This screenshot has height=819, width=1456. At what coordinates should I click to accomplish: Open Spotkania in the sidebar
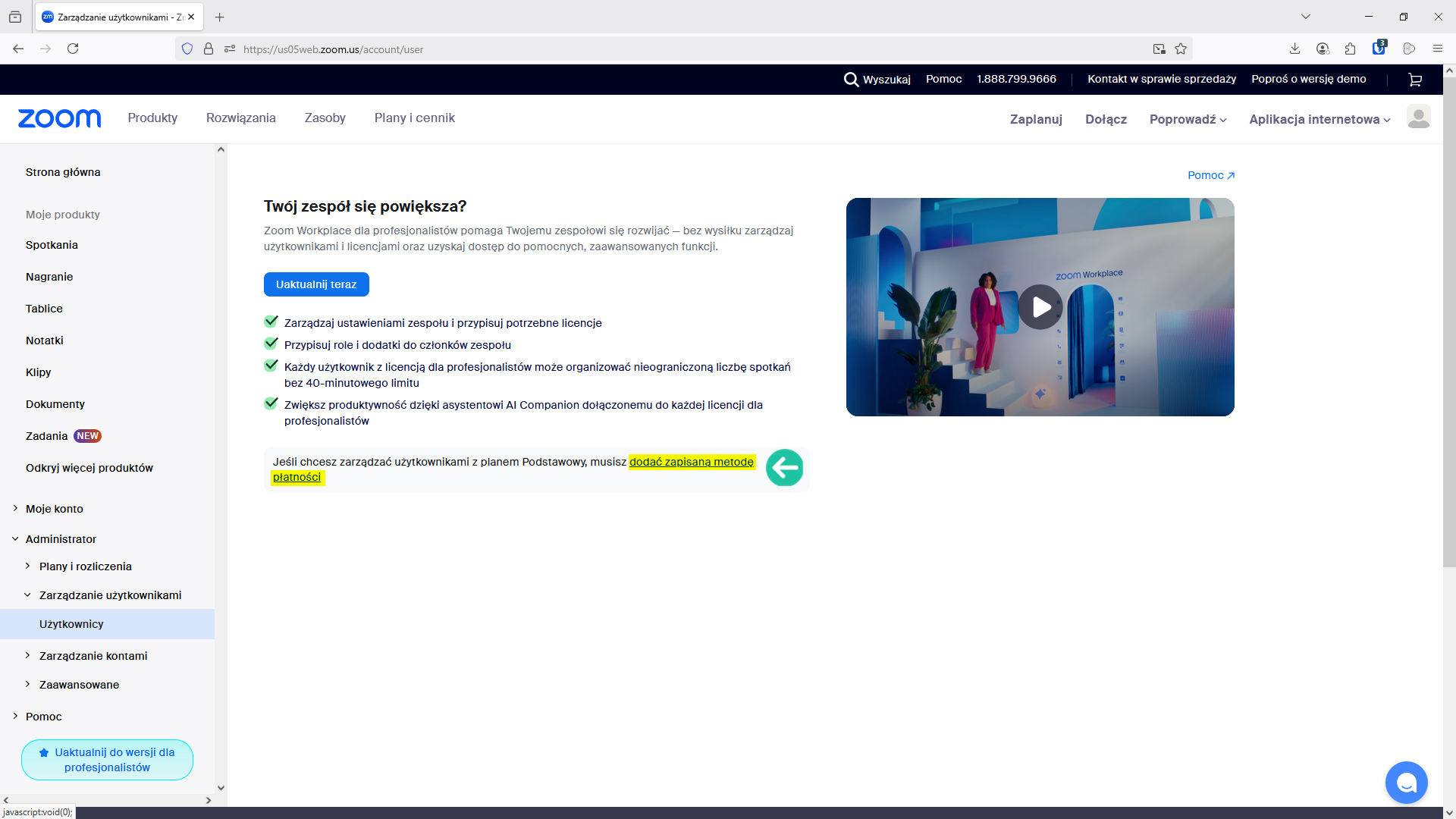tap(52, 245)
